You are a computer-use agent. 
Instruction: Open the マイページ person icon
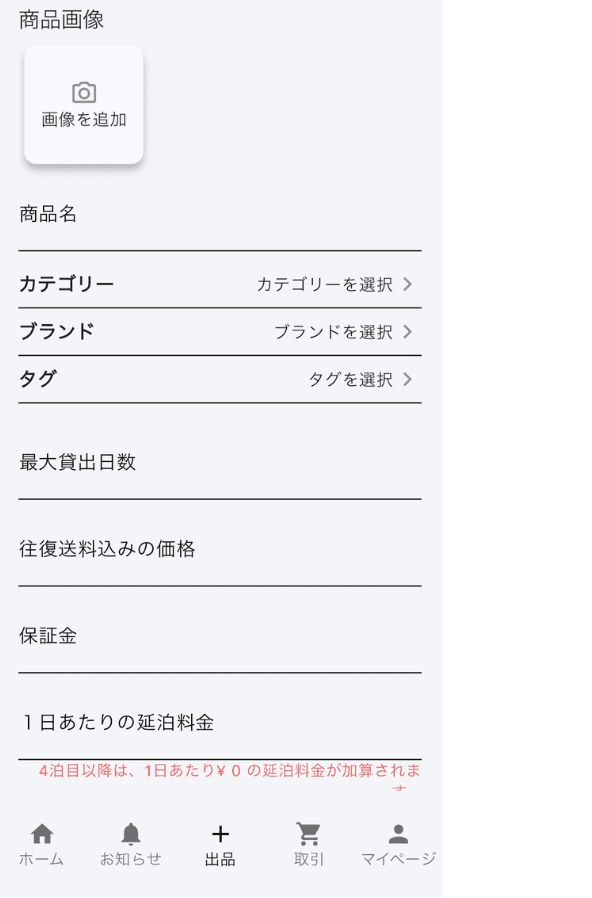click(x=398, y=834)
